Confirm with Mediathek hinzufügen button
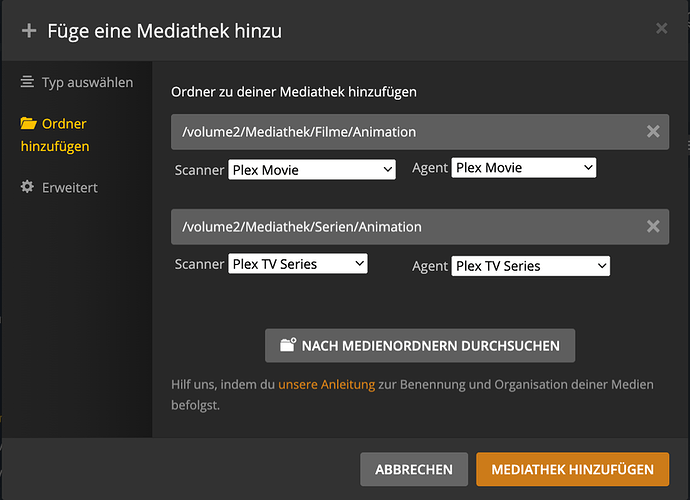The width and height of the screenshot is (690, 500). [x=572, y=468]
